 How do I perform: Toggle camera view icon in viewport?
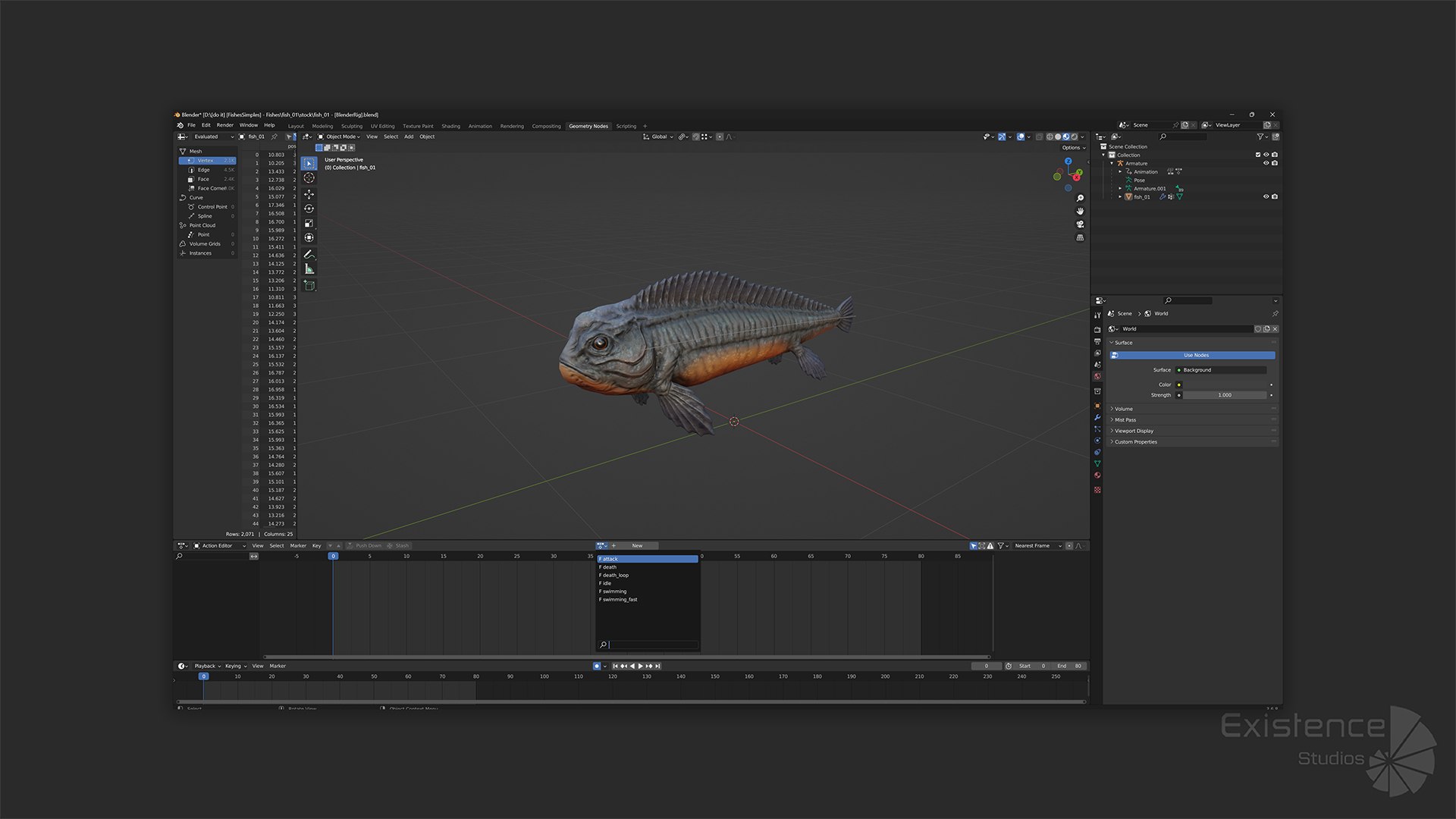pyautogui.click(x=1080, y=224)
